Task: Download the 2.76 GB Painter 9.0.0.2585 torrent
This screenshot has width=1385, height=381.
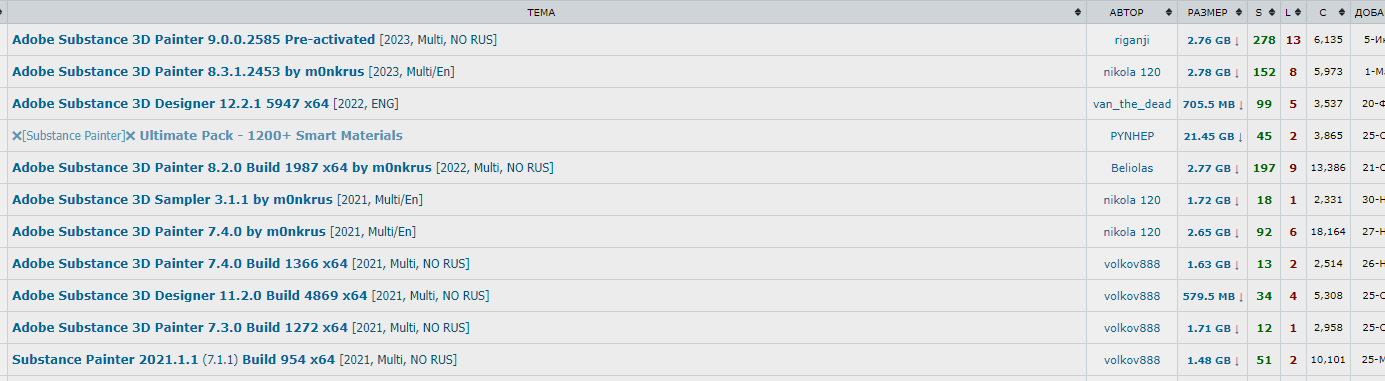Action: (x=1213, y=40)
